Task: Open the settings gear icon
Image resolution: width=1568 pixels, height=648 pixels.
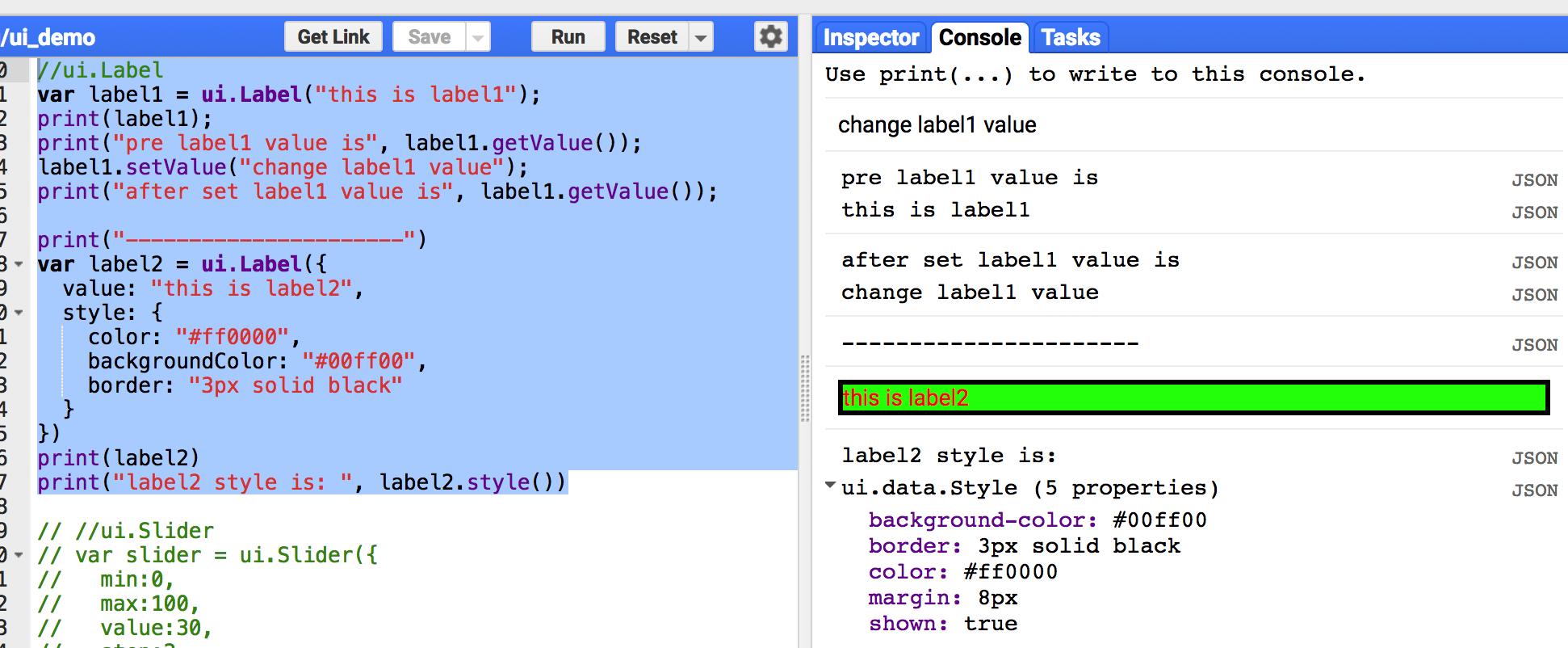Action: [x=770, y=37]
